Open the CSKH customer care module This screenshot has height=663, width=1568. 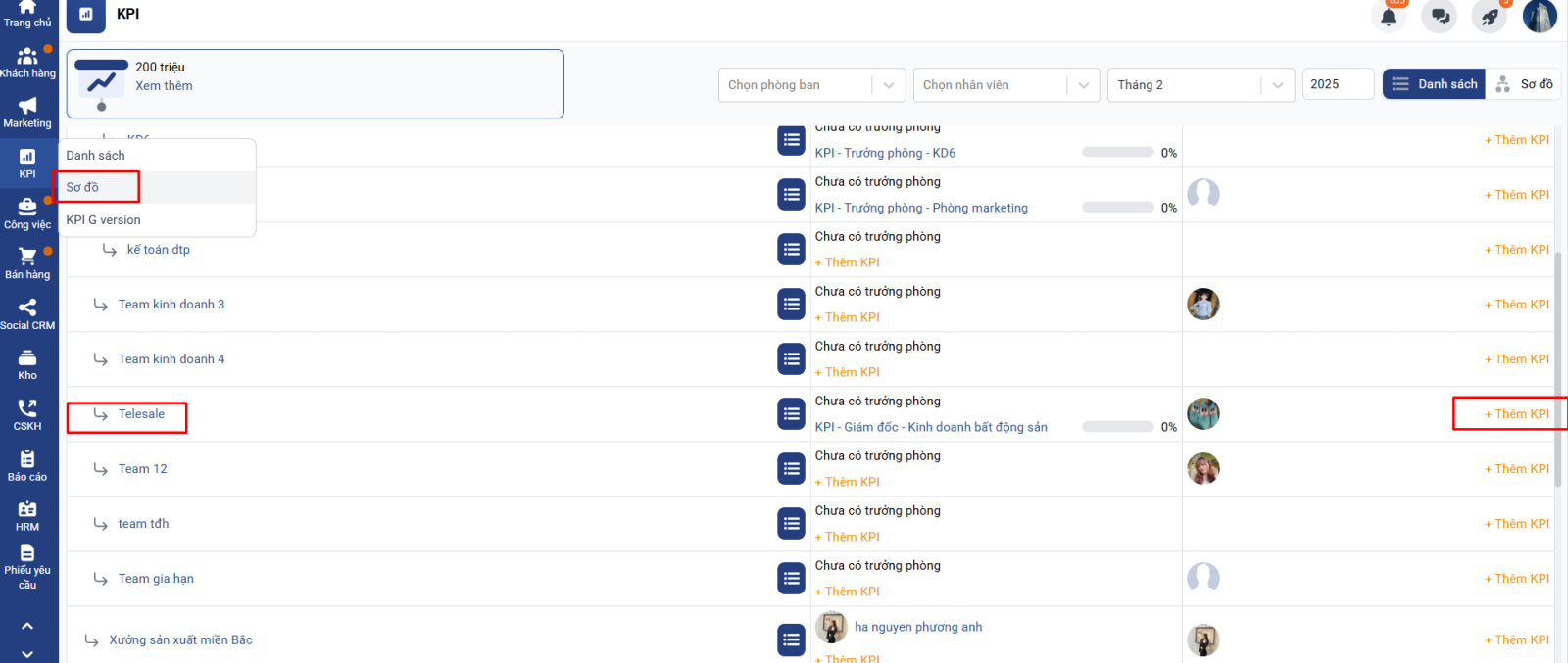pyautogui.click(x=27, y=415)
